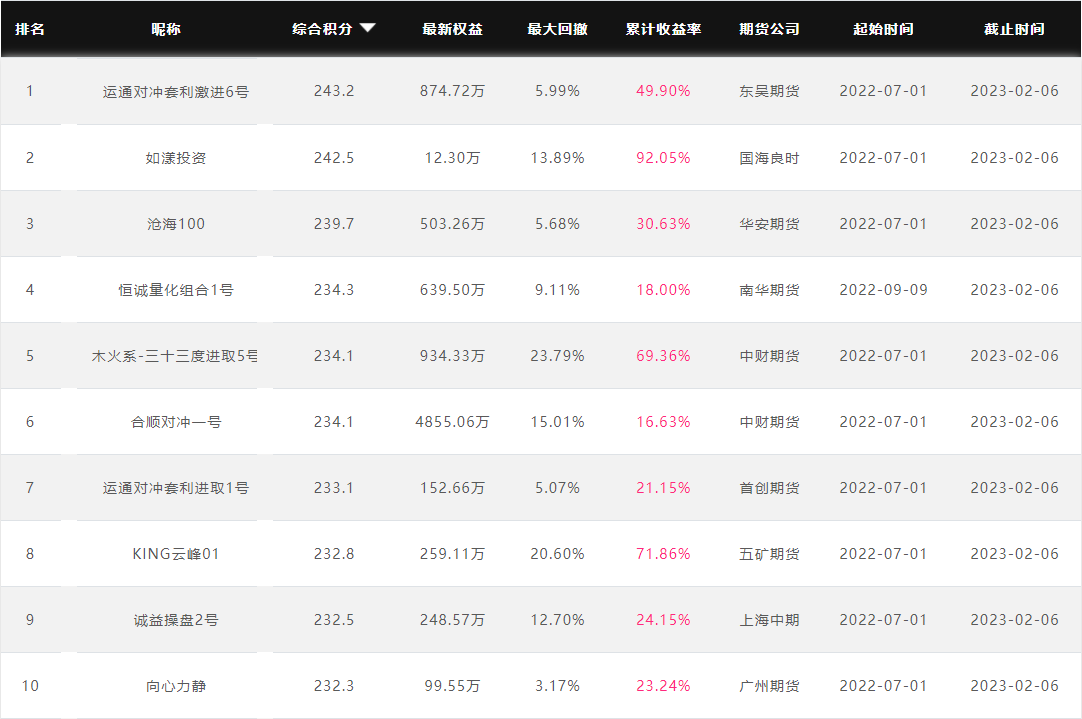The height and width of the screenshot is (719, 1082).
Task: Open nickname 向心力静
Action: [176, 686]
